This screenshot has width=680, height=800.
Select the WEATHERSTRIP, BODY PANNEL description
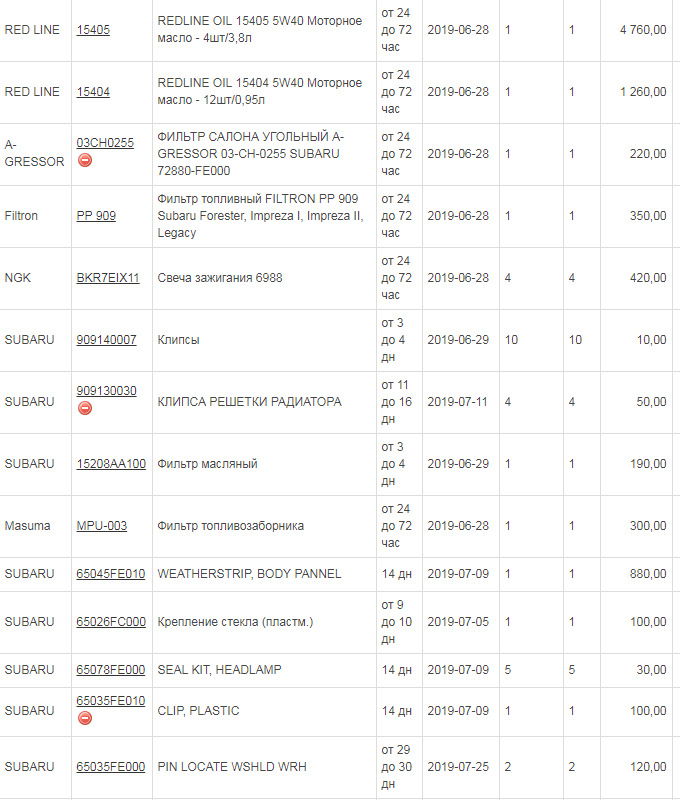(x=249, y=574)
